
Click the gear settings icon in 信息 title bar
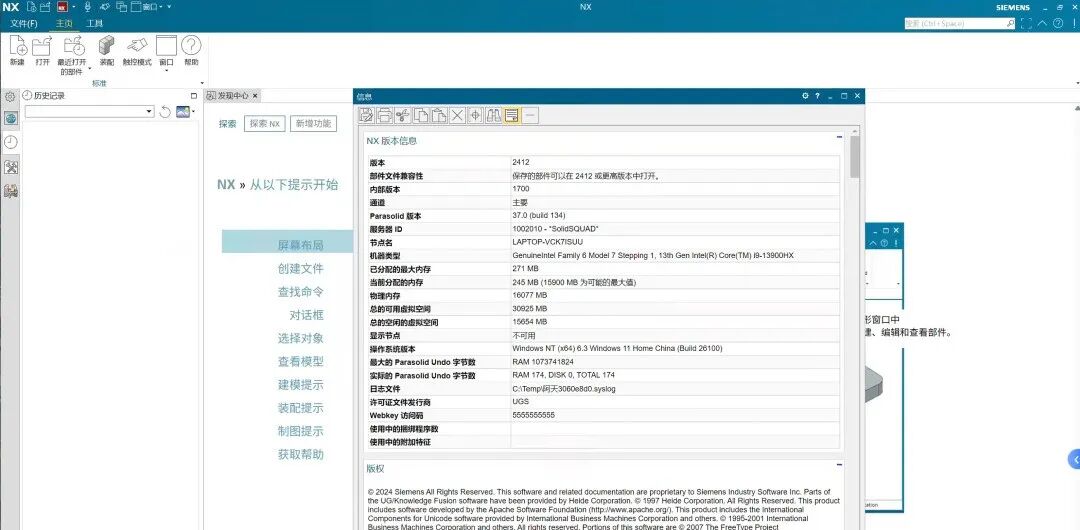coord(805,96)
